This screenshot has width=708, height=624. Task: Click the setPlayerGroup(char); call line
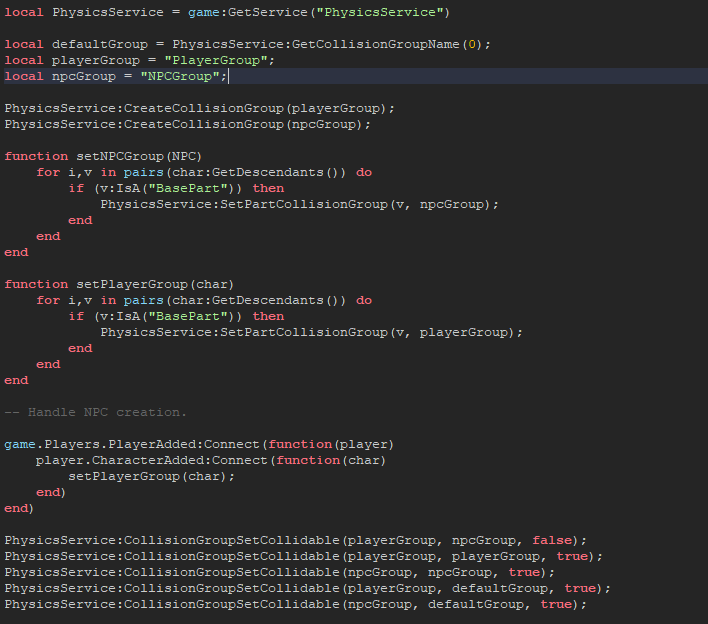(151, 476)
